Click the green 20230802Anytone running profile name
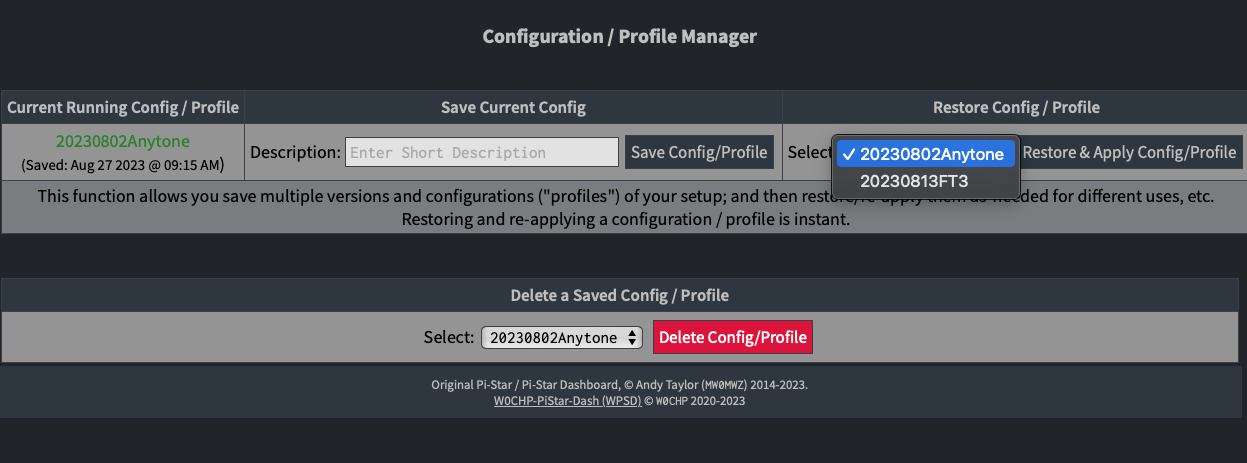This screenshot has width=1247, height=463. tap(122, 141)
